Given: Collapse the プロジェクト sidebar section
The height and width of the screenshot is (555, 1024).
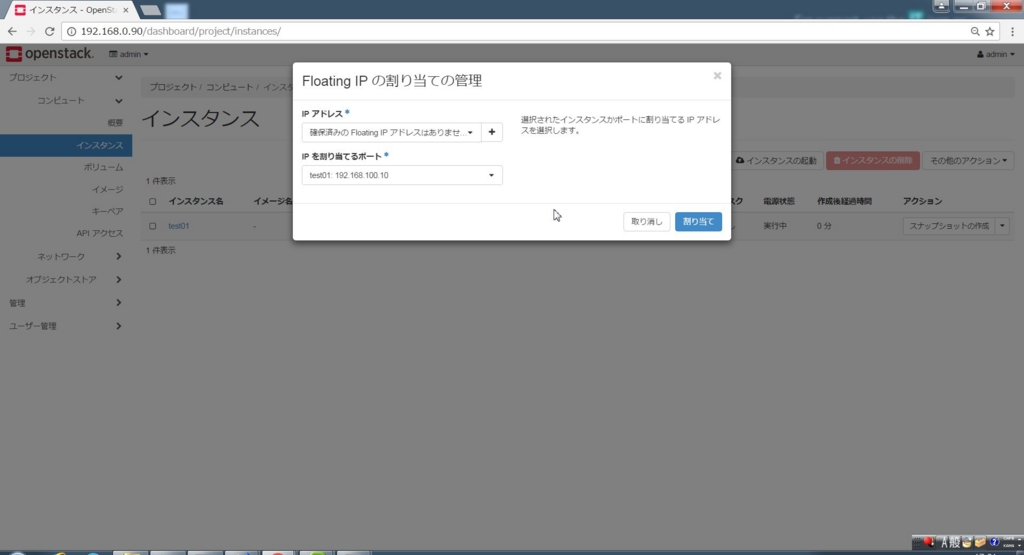Looking at the screenshot, I should click(x=65, y=77).
